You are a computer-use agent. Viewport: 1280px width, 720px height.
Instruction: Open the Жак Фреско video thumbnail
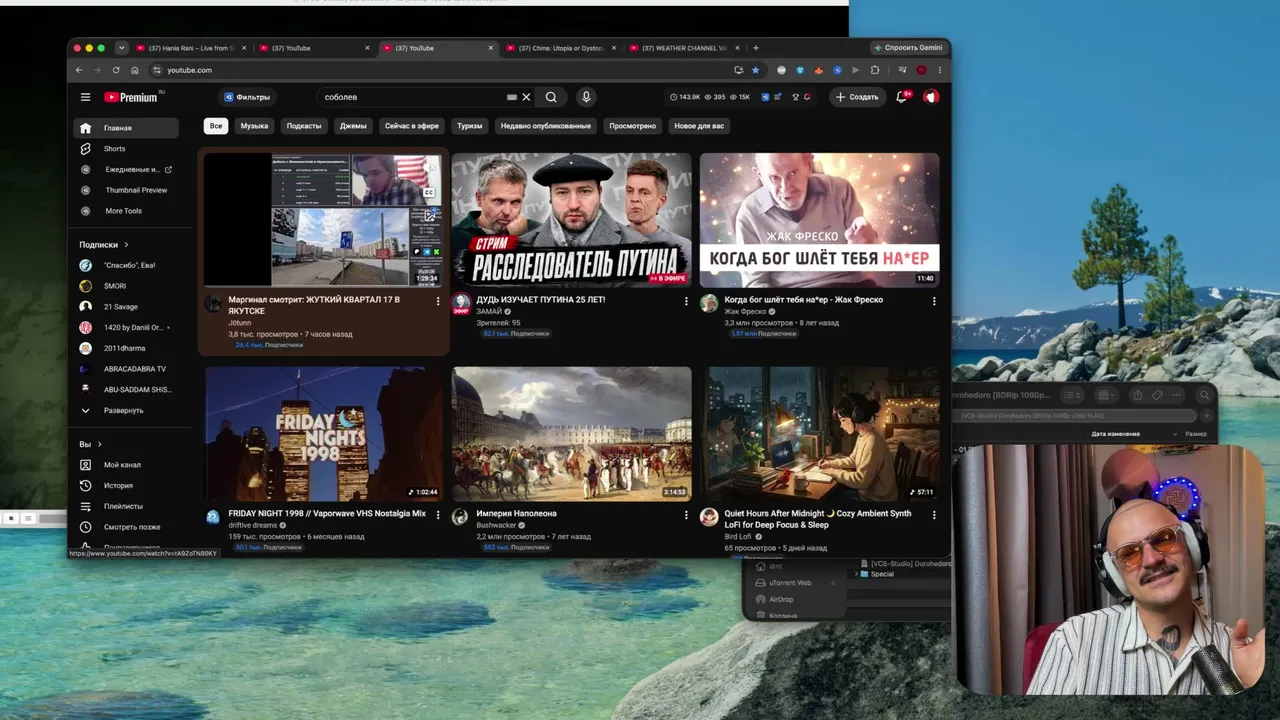point(819,220)
